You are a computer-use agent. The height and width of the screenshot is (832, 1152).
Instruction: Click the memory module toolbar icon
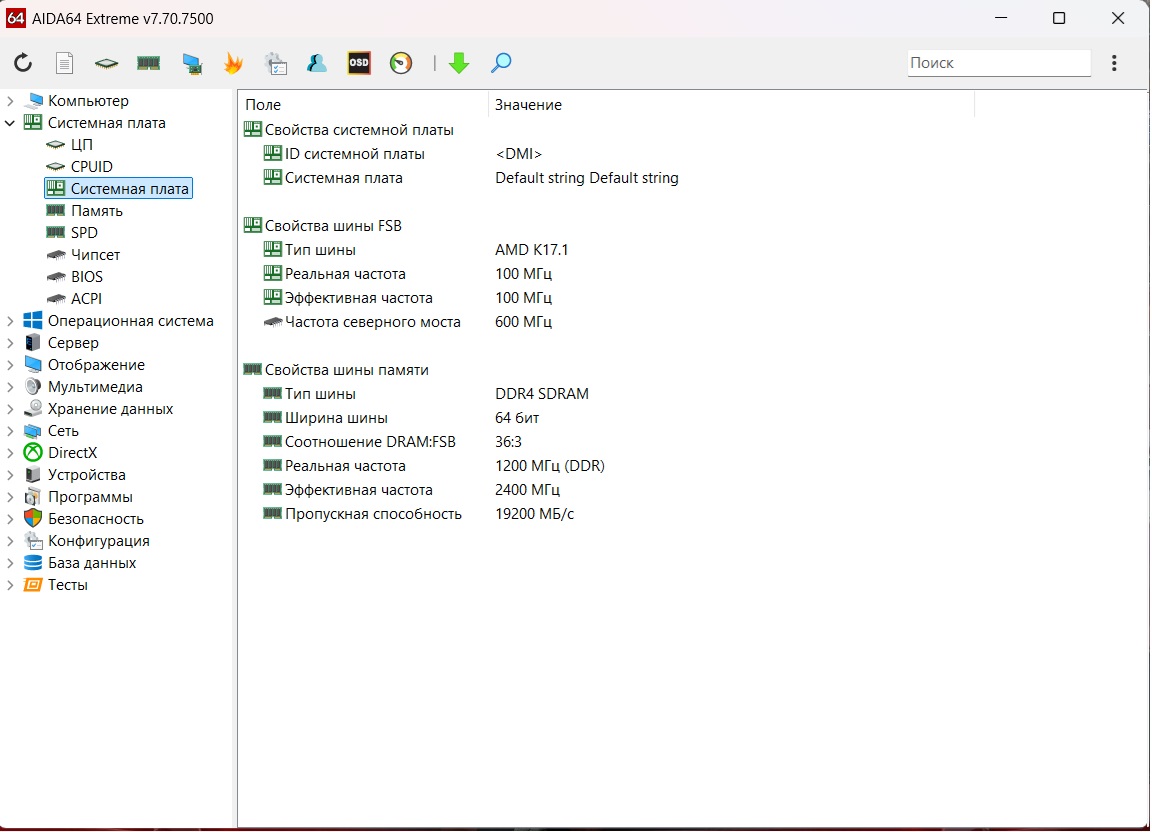[149, 63]
